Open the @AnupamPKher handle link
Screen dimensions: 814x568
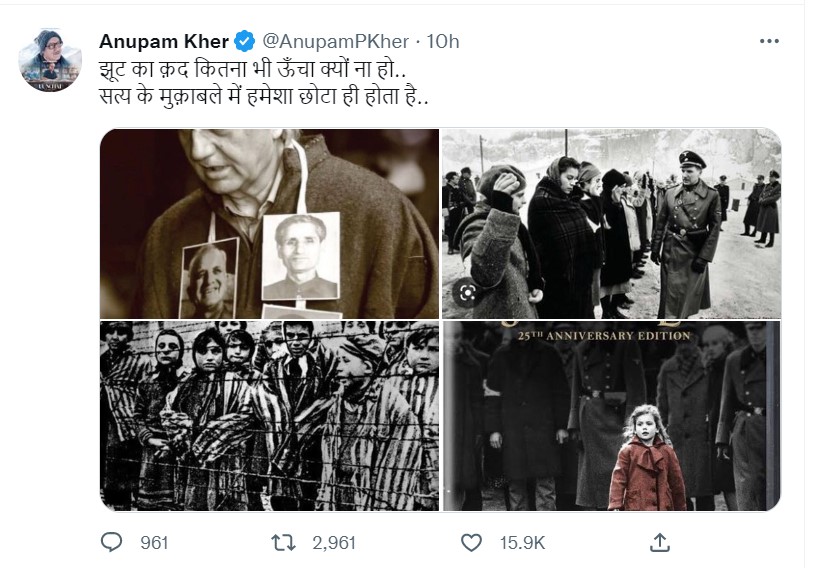click(x=335, y=42)
